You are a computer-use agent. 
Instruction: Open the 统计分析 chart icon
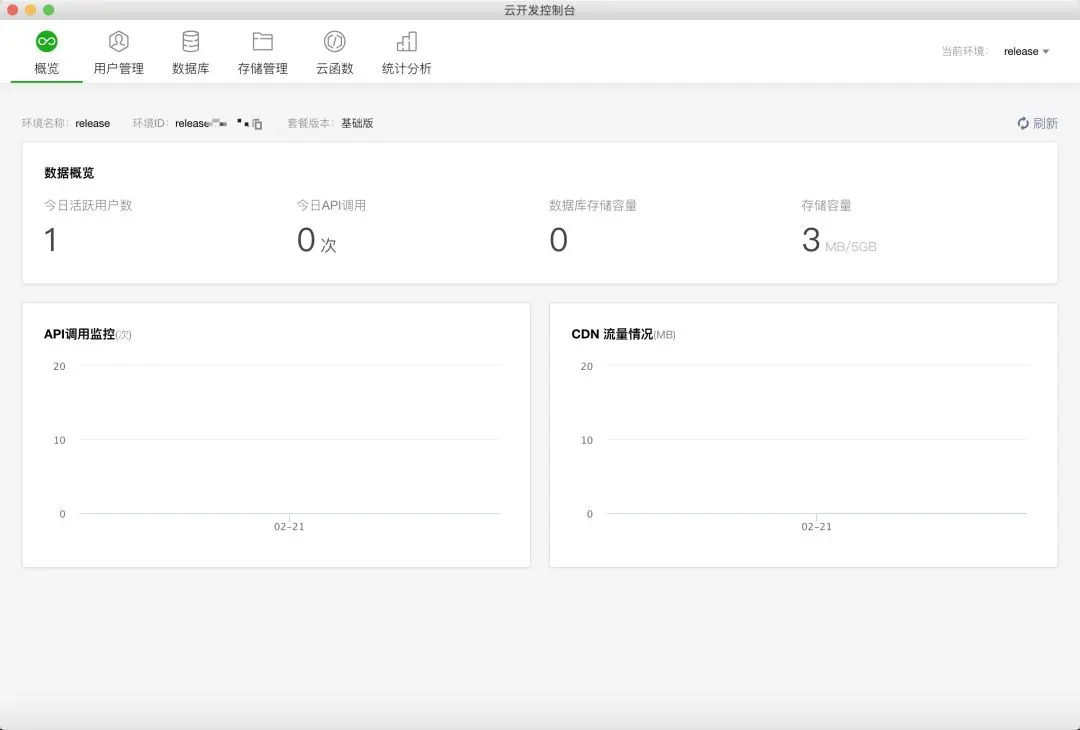(x=406, y=41)
